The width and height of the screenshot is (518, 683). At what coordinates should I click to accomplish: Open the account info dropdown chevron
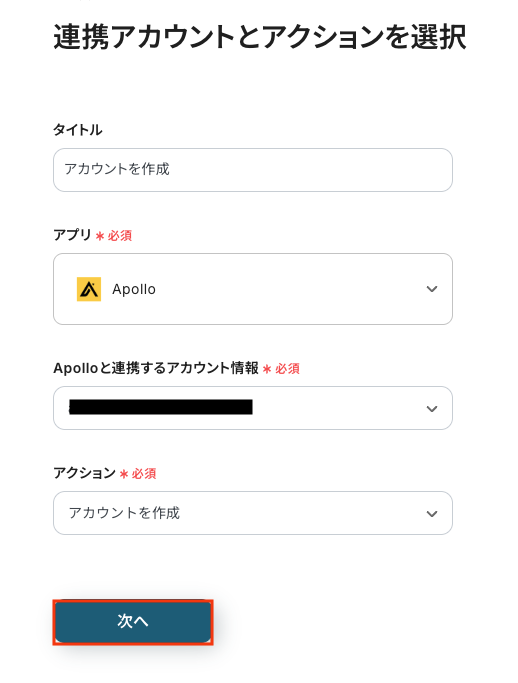pos(432,409)
